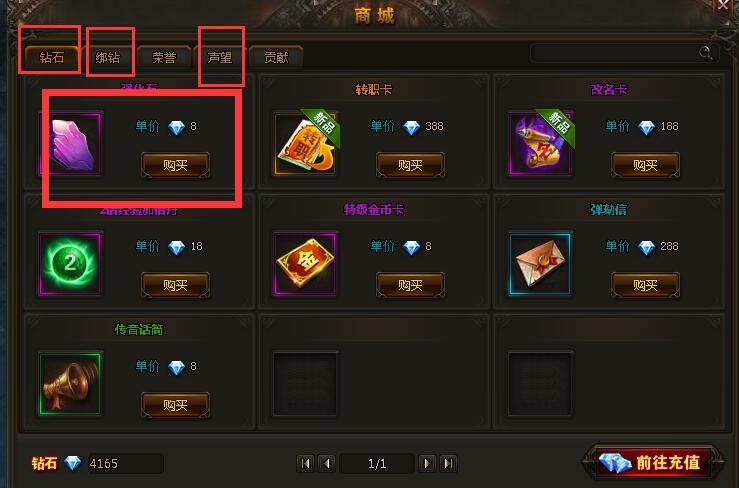Click the 弹劾信 envelope icon
The image size is (739, 488).
(540, 264)
